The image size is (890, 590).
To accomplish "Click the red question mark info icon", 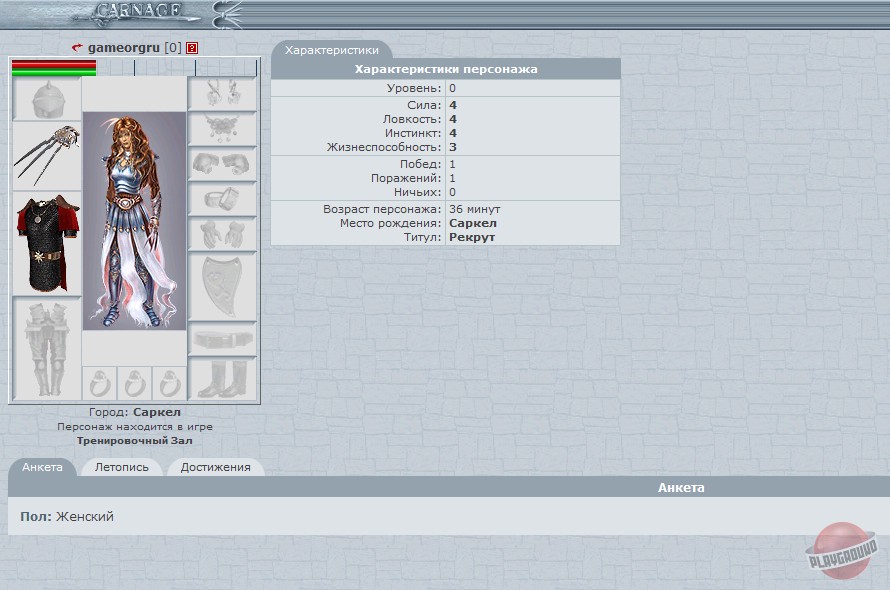I will 192,48.
